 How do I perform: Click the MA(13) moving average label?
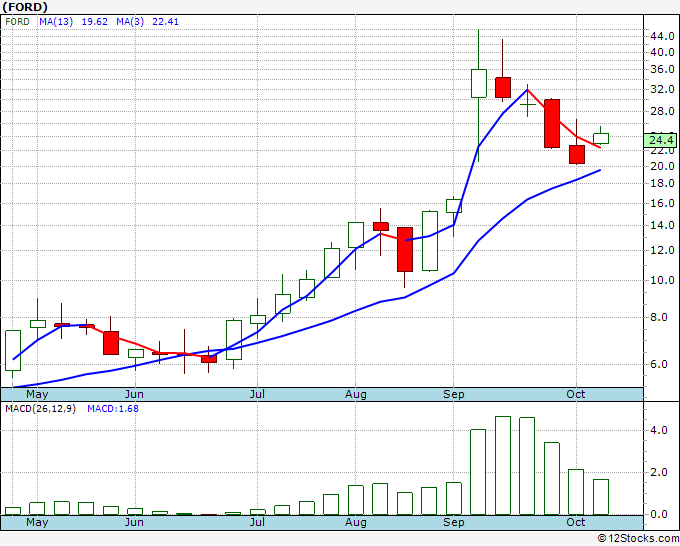tap(55, 22)
